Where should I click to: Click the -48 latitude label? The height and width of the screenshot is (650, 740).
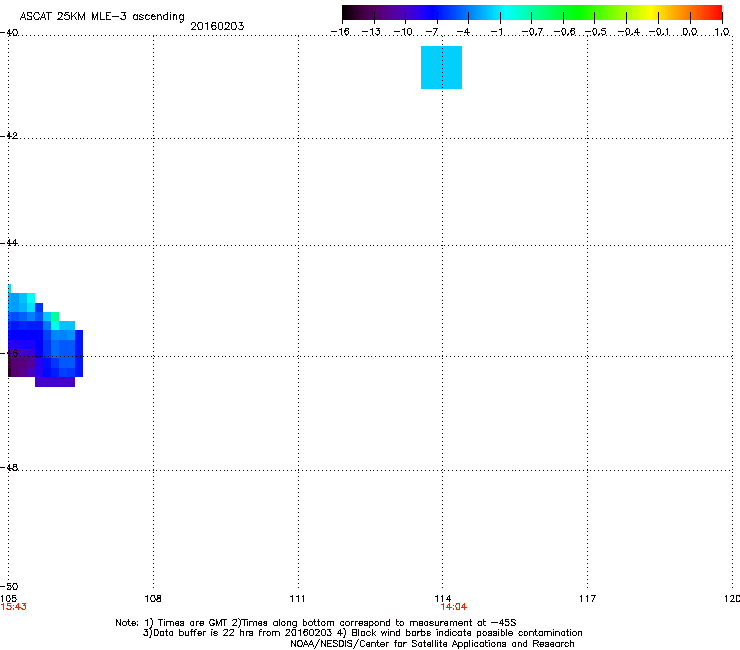[x=9, y=467]
